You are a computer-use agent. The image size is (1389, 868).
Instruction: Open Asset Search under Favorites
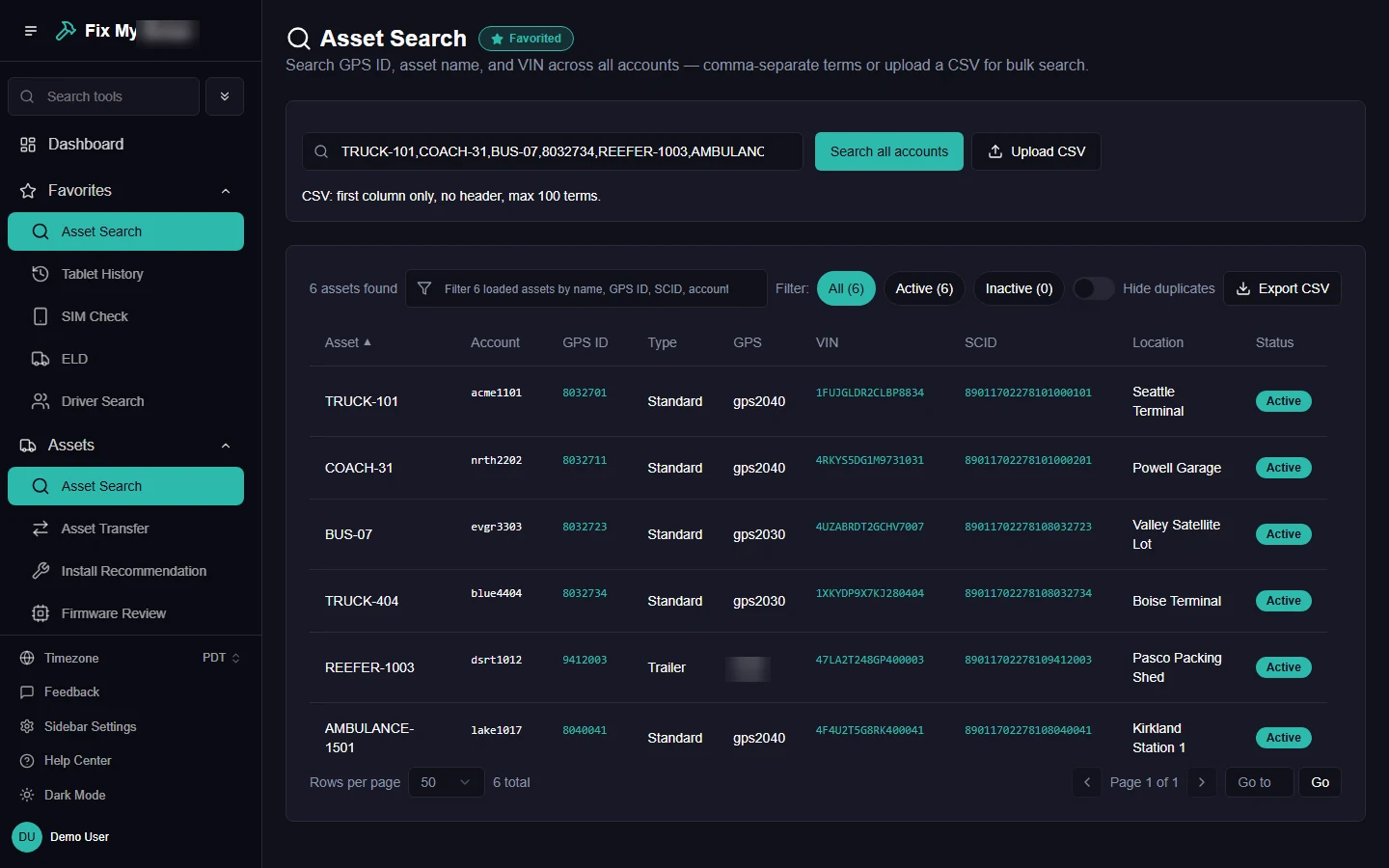tap(125, 231)
